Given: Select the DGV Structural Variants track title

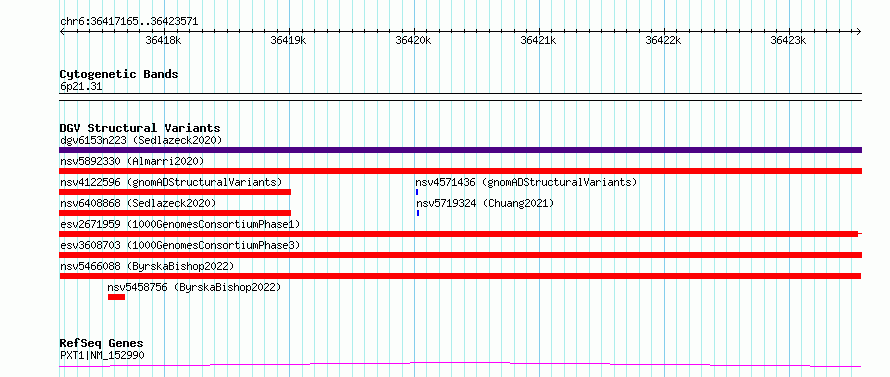Looking at the screenshot, I should click(140, 128).
